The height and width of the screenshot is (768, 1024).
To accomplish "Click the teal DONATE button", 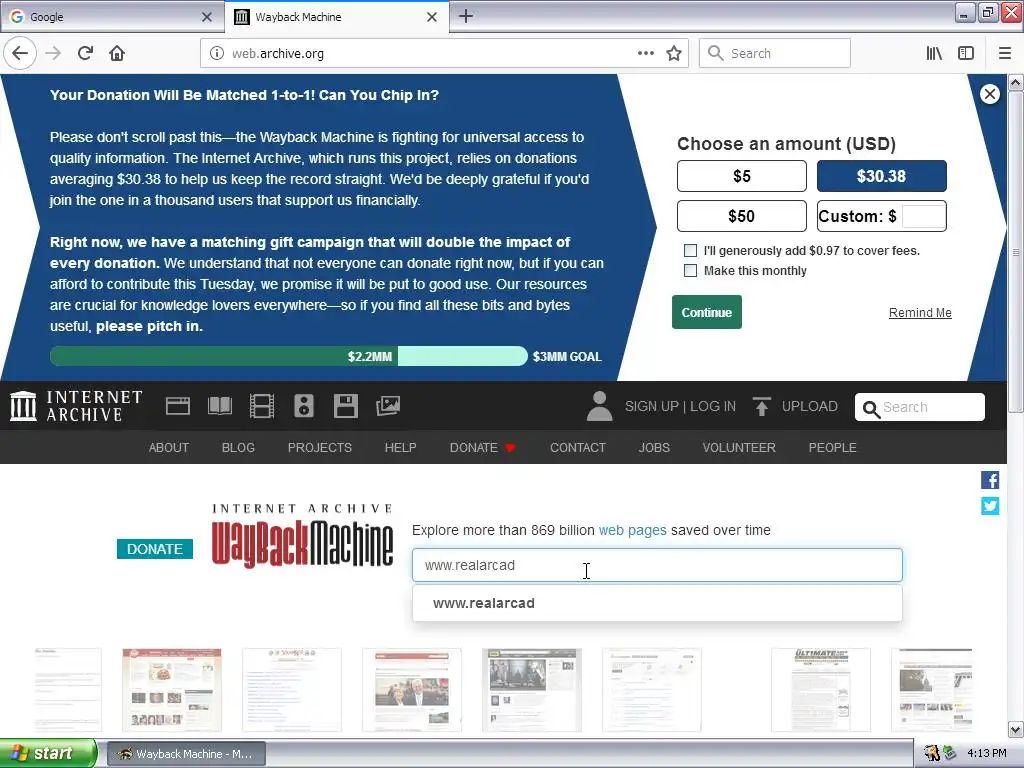I will [155, 549].
